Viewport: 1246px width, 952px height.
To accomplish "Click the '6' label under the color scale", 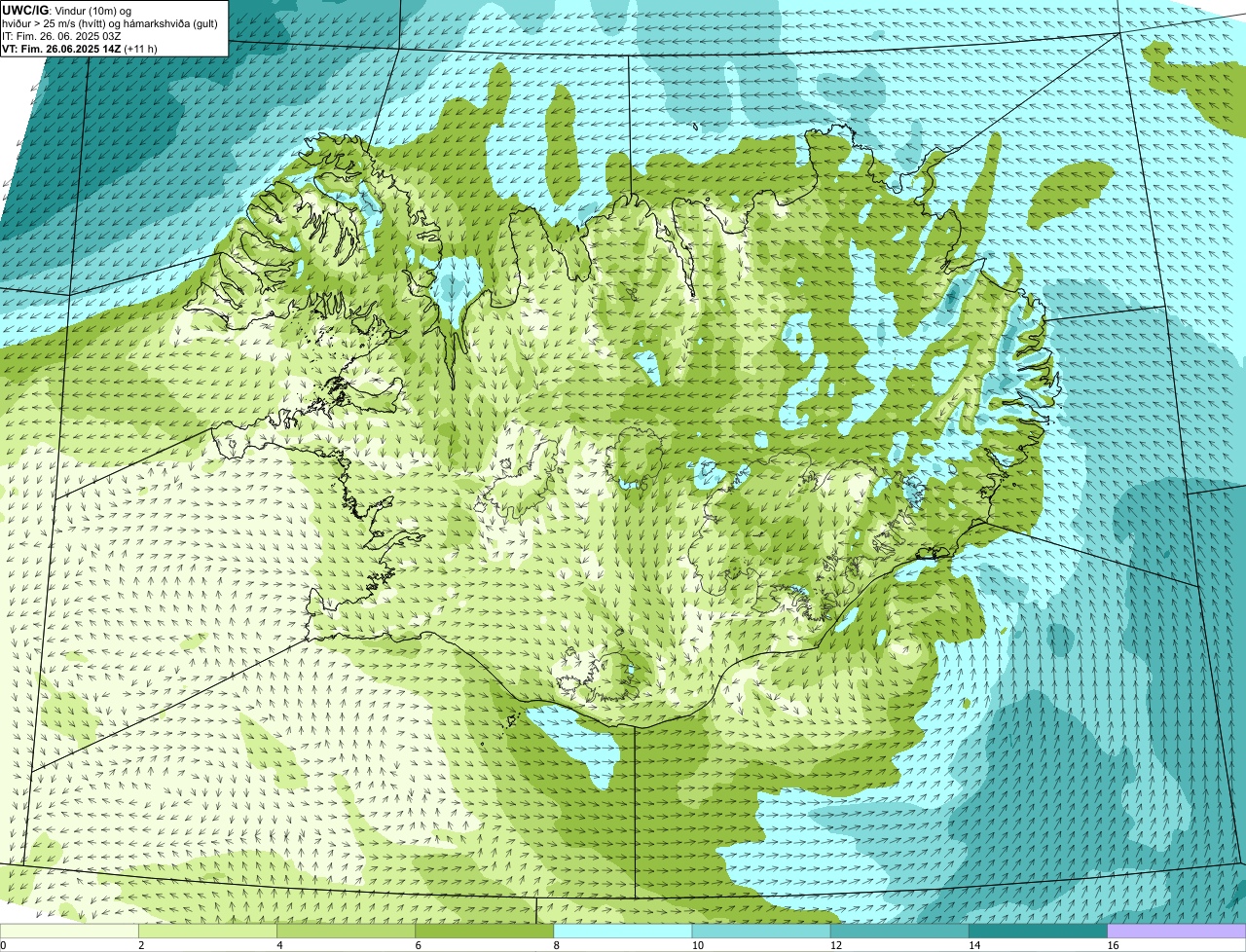I will 418,945.
